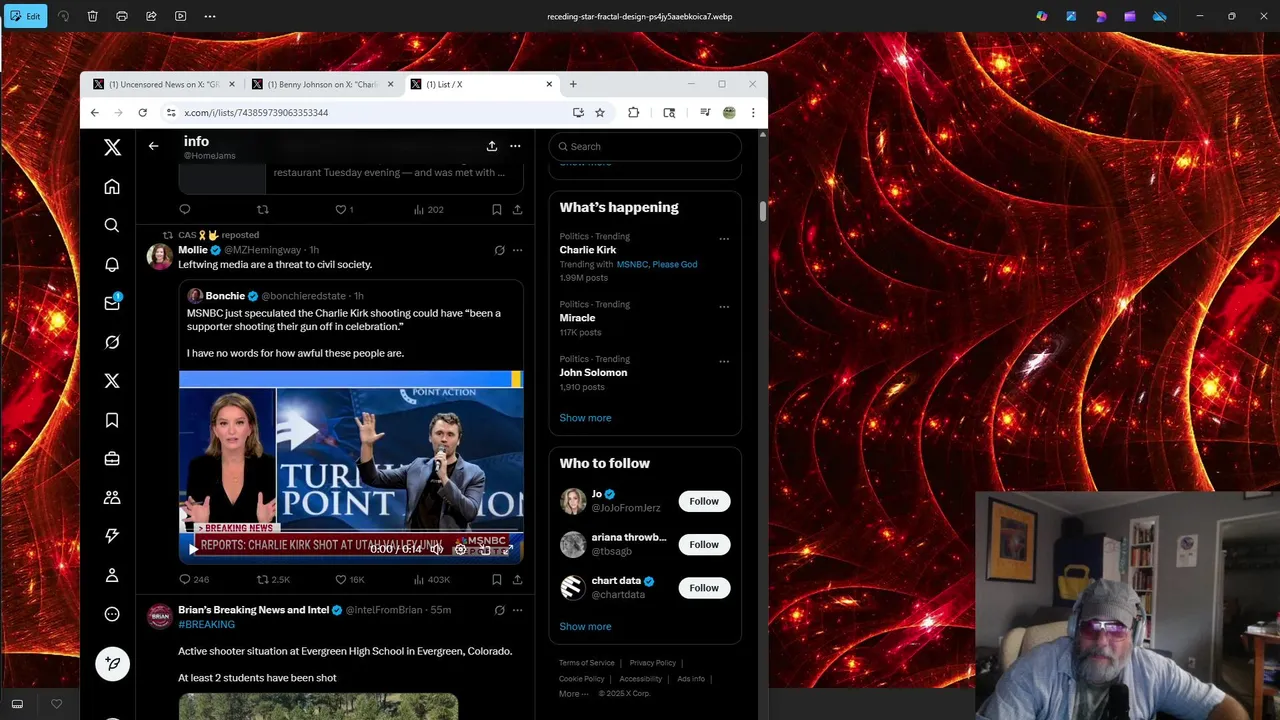This screenshot has height=720, width=1280.
Task: Open Explore search icon in X sidebar
Action: tap(112, 225)
